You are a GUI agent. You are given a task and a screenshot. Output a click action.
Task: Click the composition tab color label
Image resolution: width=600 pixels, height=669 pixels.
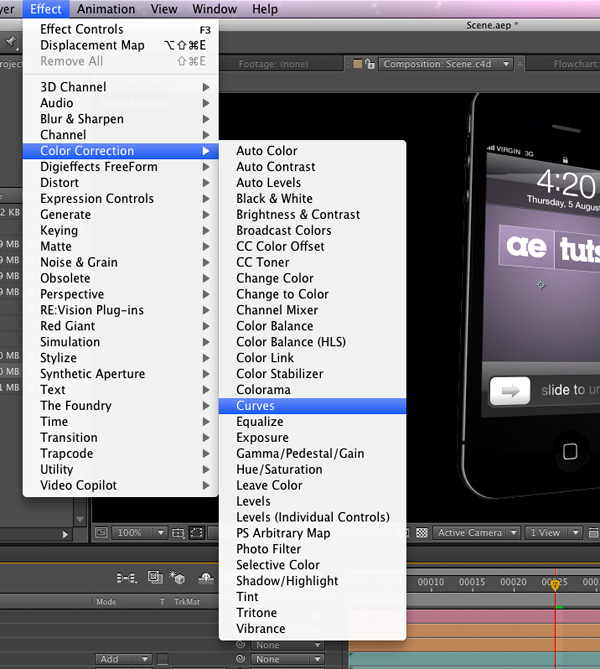click(x=358, y=64)
